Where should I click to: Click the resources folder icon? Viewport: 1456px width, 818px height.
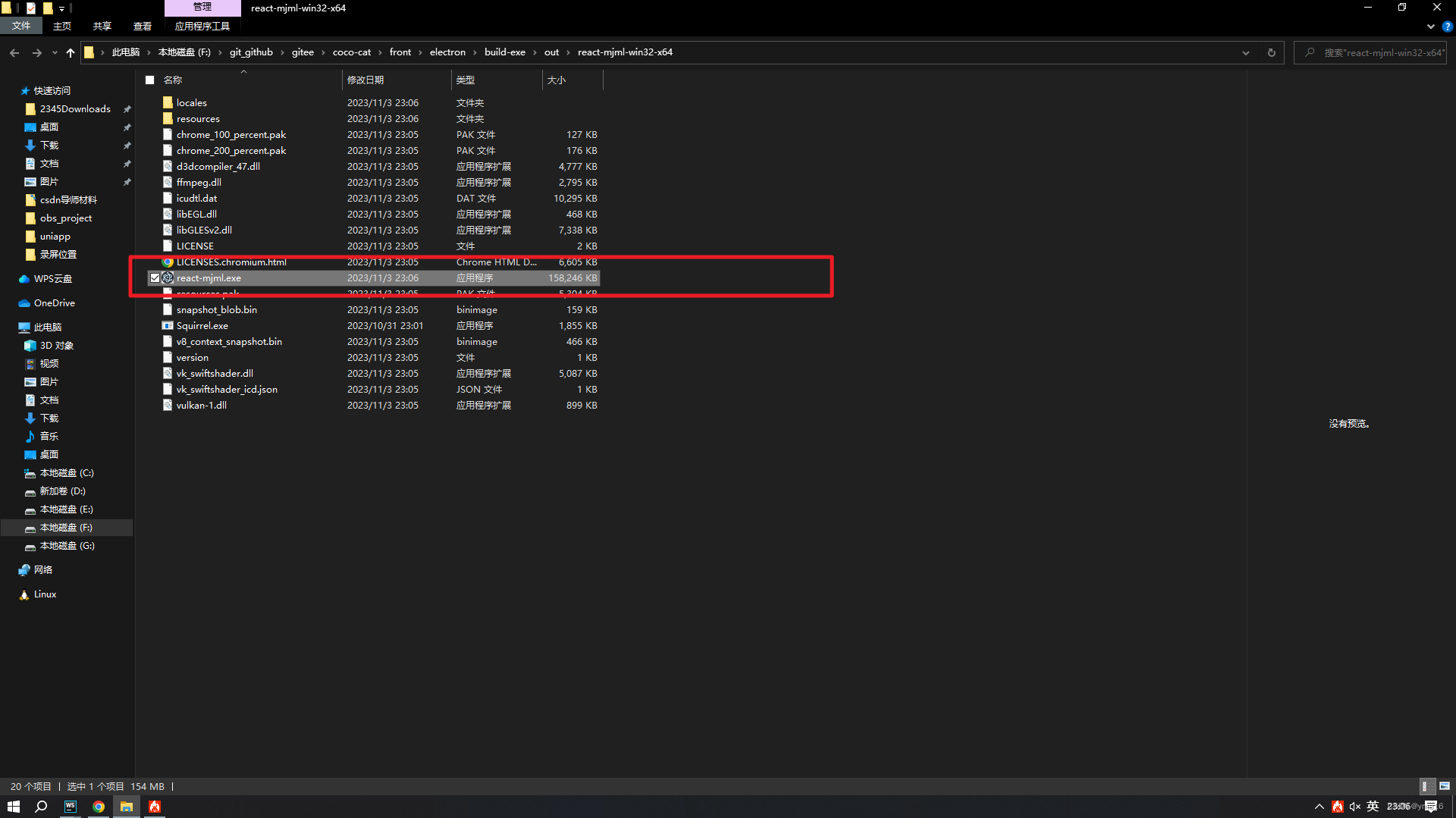tap(168, 118)
